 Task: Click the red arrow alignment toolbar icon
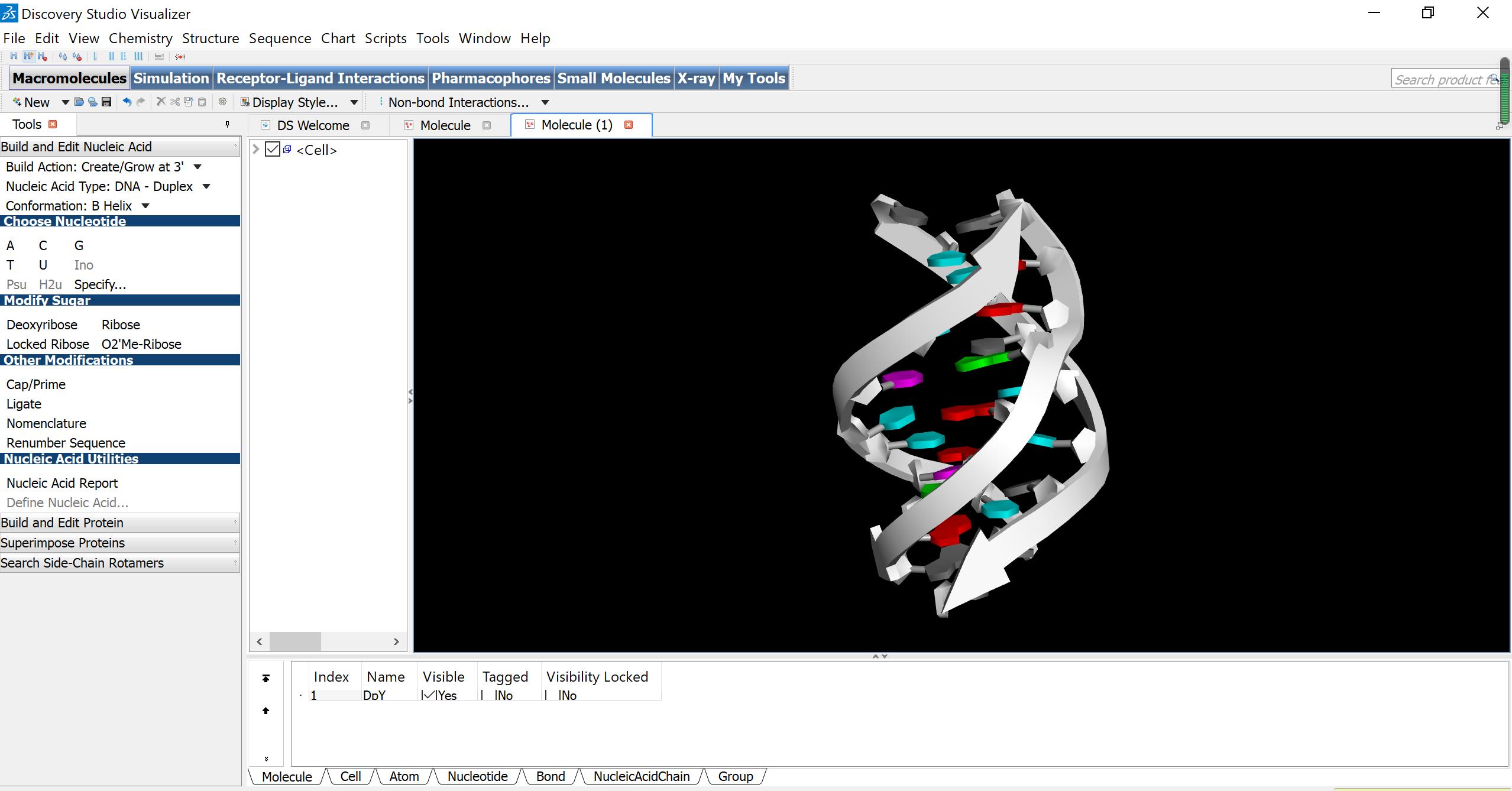click(x=180, y=57)
